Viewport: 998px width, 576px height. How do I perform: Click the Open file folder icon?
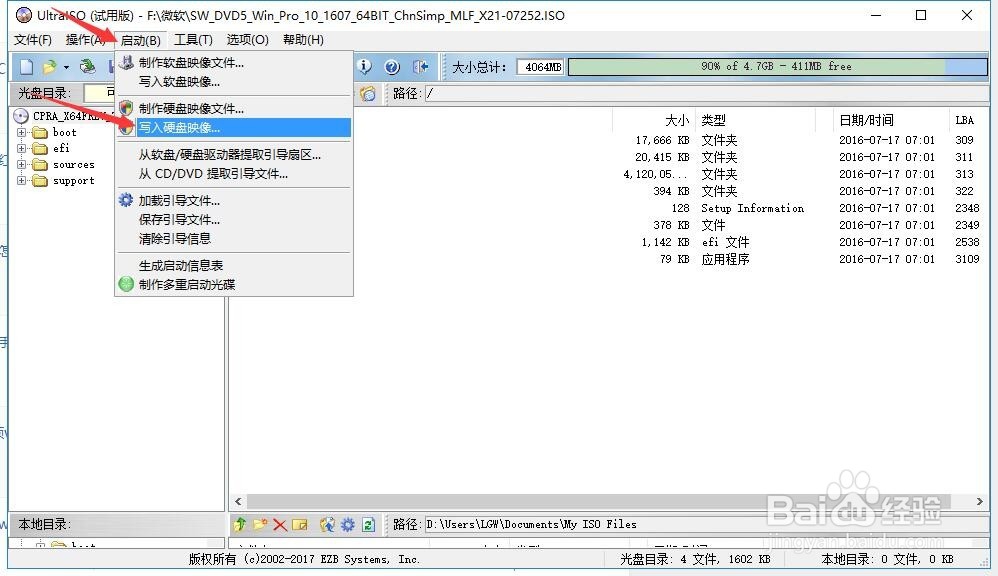click(49, 66)
